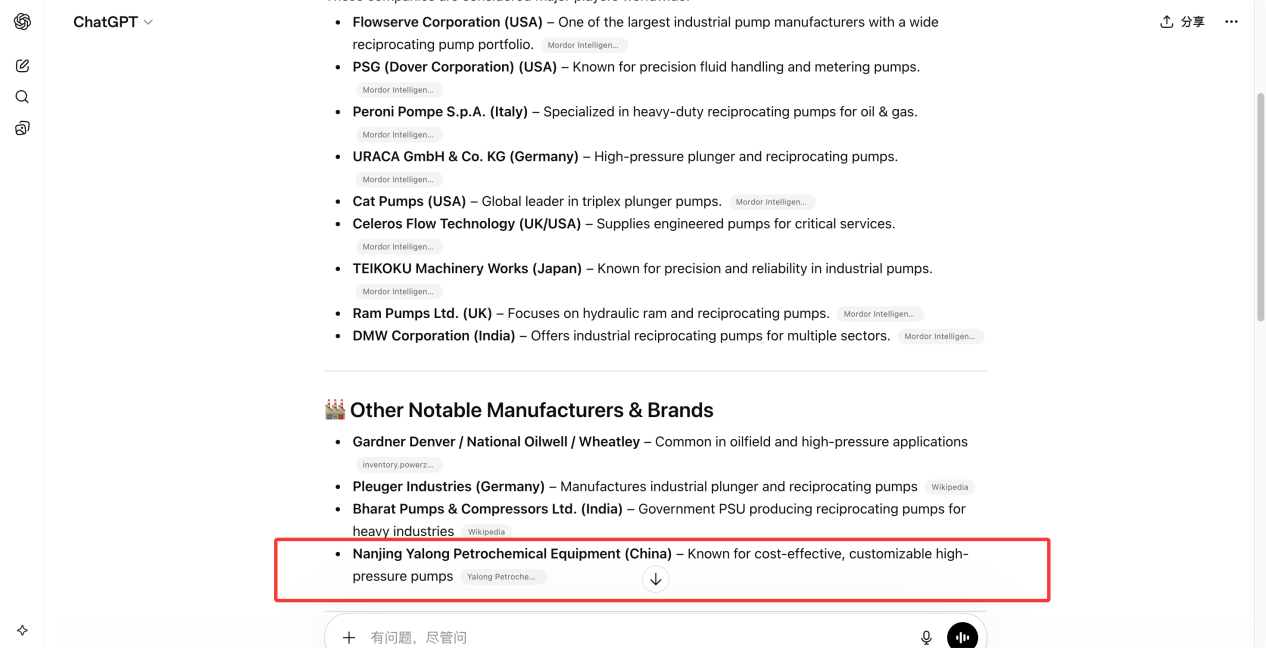Jump to bottom with the down-arrow button

[x=655, y=579]
